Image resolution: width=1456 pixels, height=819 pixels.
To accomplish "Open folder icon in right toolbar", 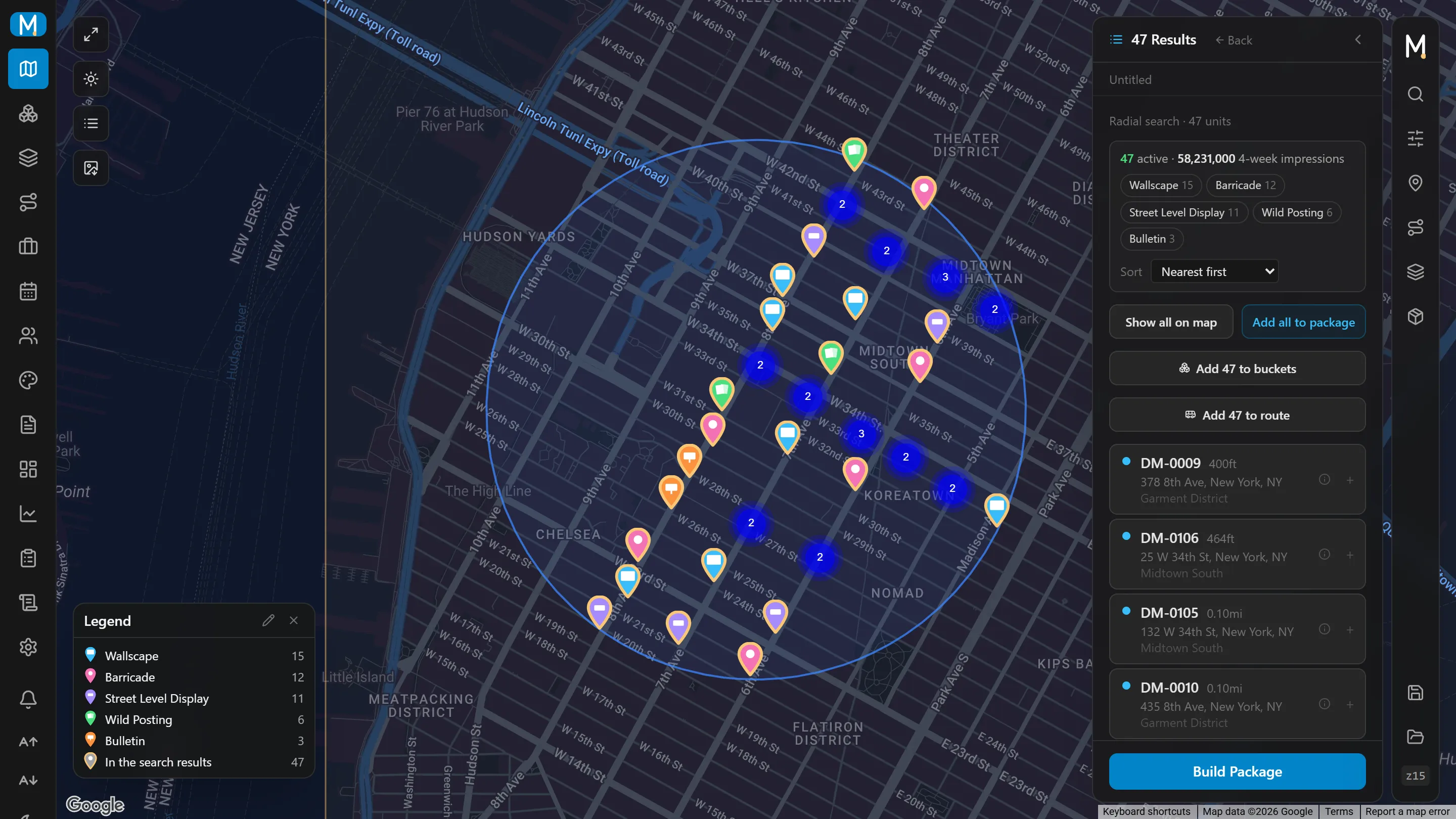I will click(1415, 737).
